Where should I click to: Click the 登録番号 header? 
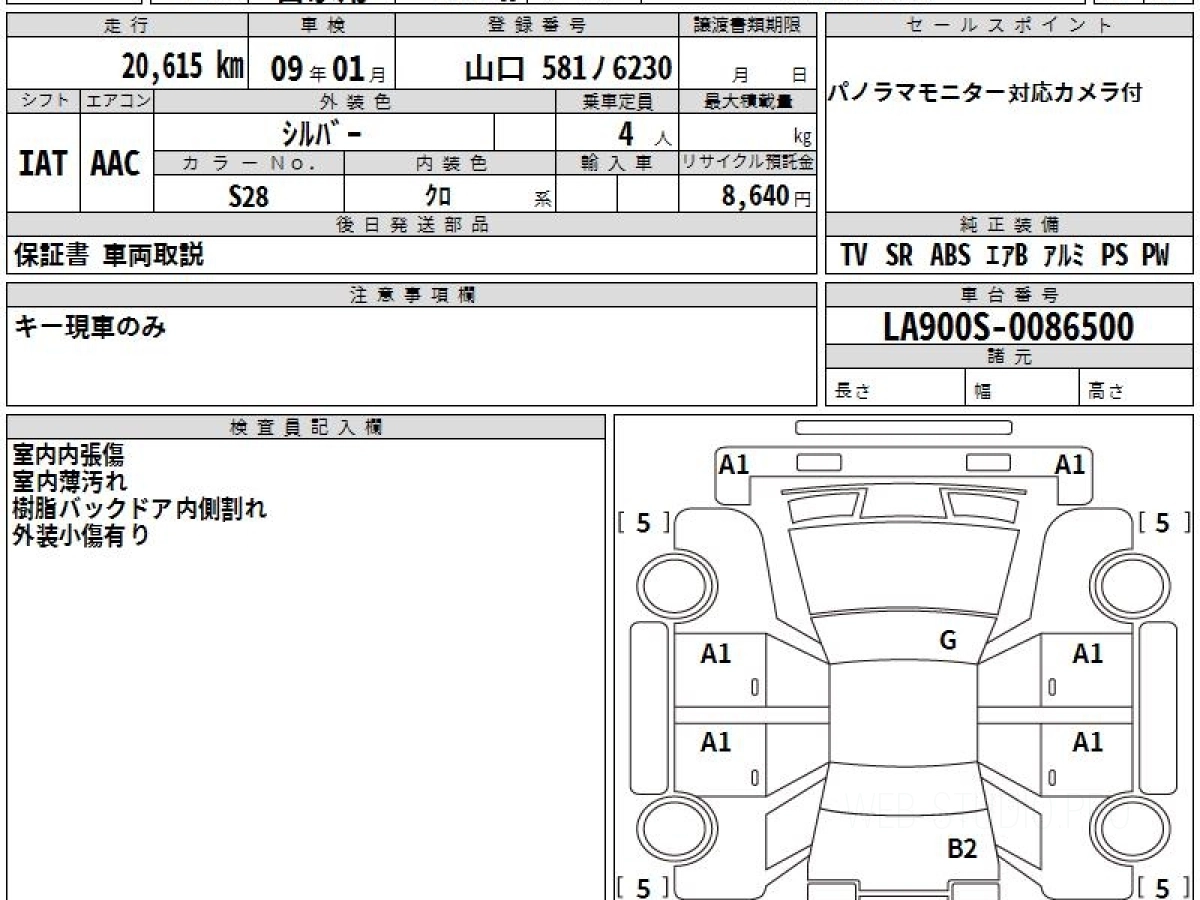click(537, 26)
